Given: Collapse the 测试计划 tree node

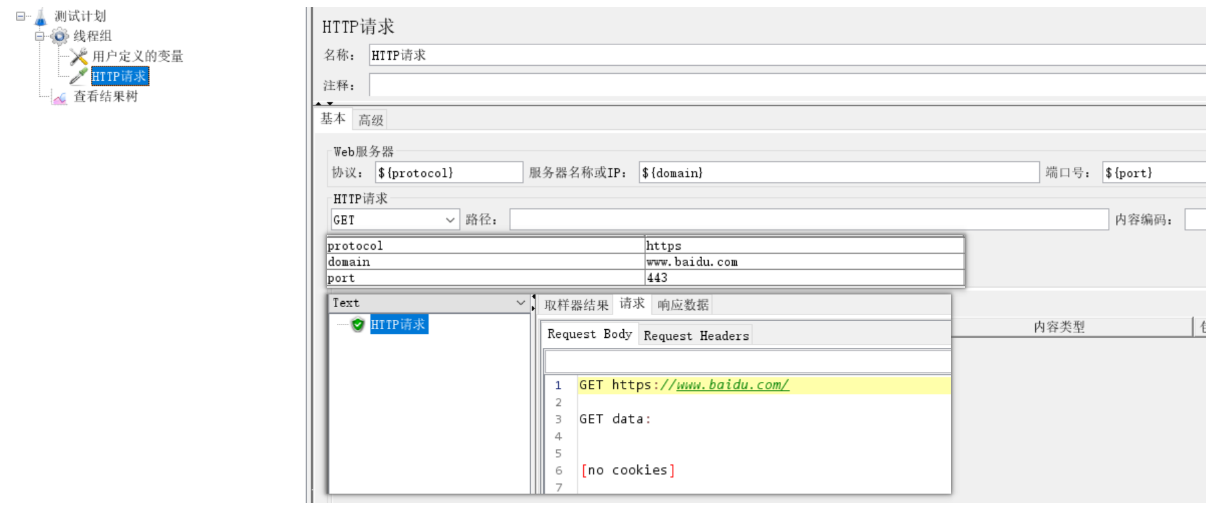Looking at the screenshot, I should pos(20,16).
